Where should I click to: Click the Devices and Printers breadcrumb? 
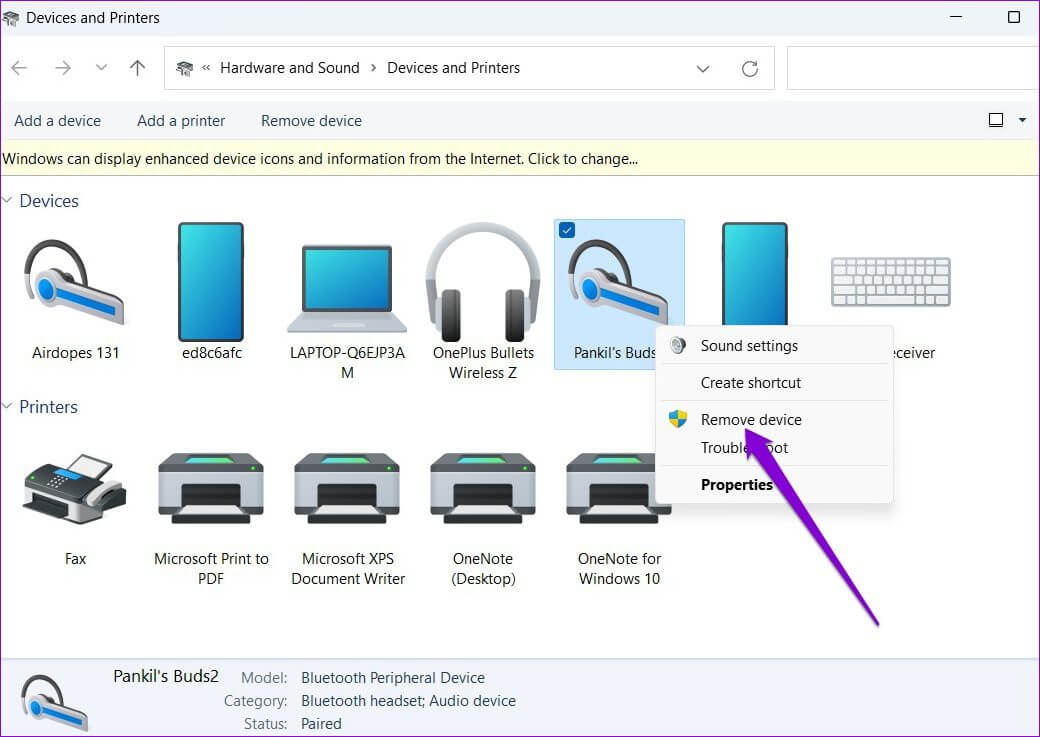click(454, 68)
